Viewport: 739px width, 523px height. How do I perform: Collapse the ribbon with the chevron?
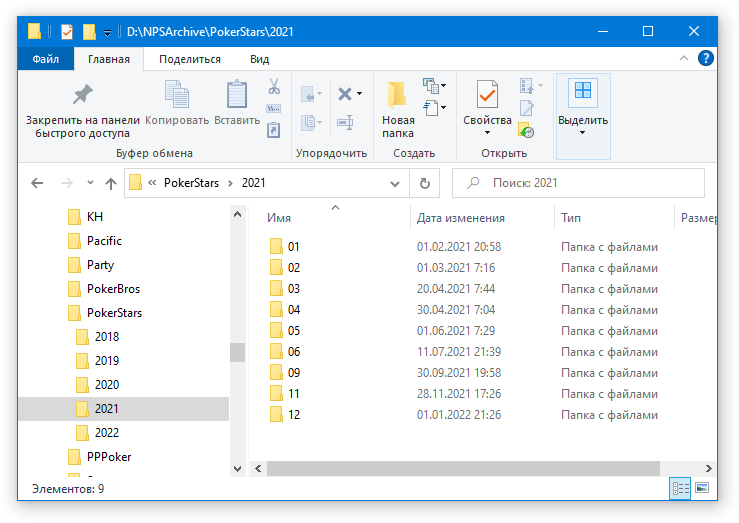[683, 58]
